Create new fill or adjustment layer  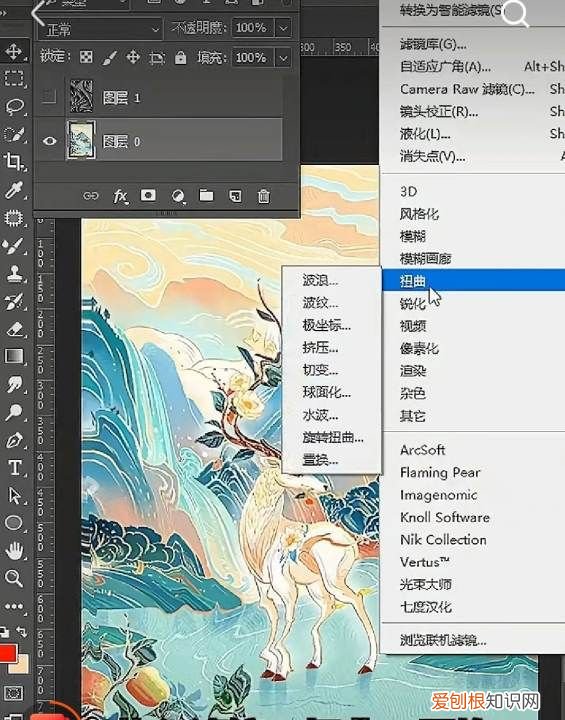click(178, 197)
